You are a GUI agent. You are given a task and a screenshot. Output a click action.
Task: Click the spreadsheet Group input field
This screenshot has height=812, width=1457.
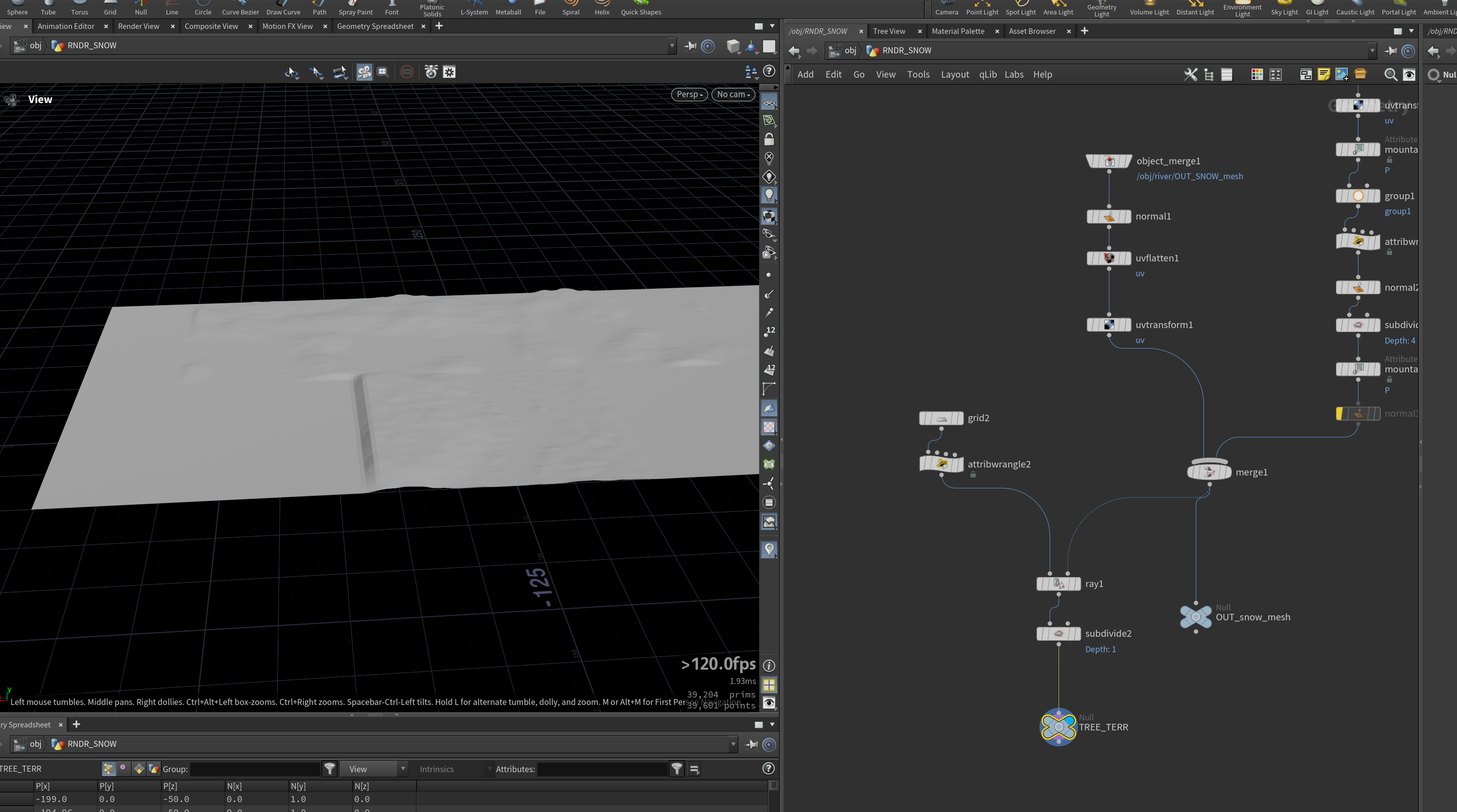[256, 769]
